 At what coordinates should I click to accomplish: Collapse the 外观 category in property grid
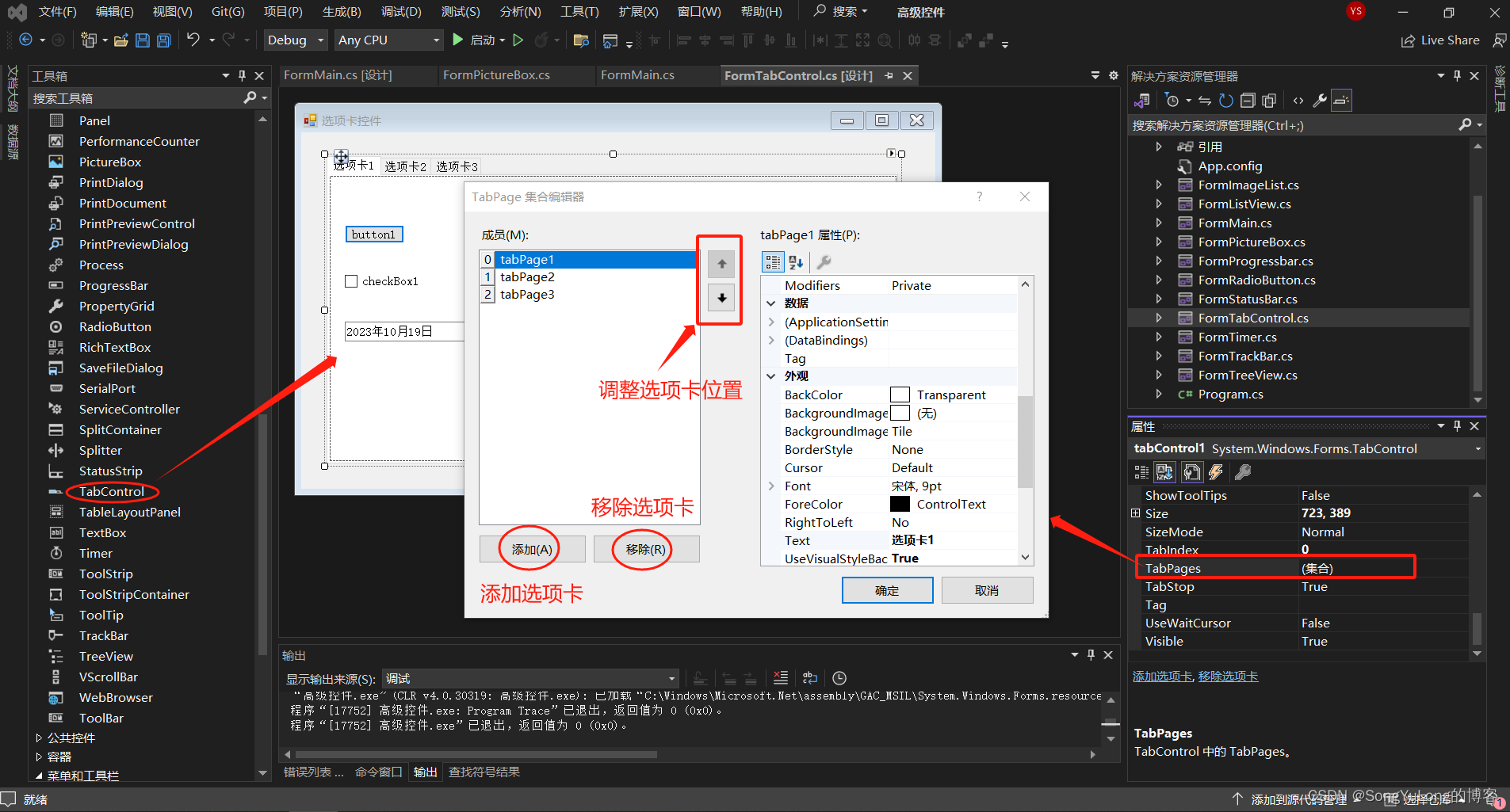click(x=771, y=376)
